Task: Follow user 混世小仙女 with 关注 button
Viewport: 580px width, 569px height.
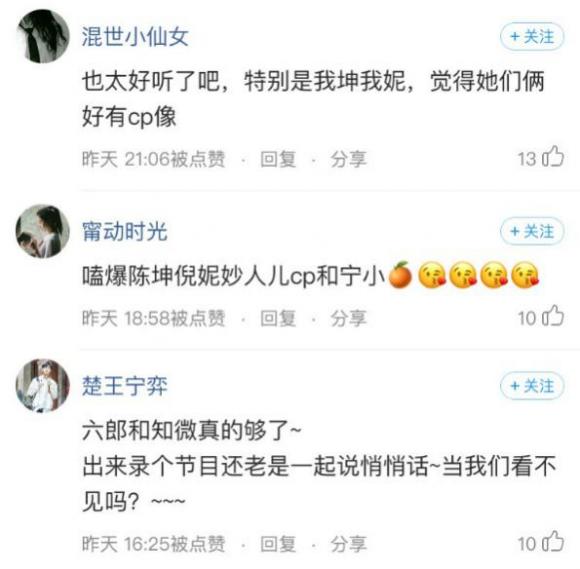Action: tap(532, 37)
